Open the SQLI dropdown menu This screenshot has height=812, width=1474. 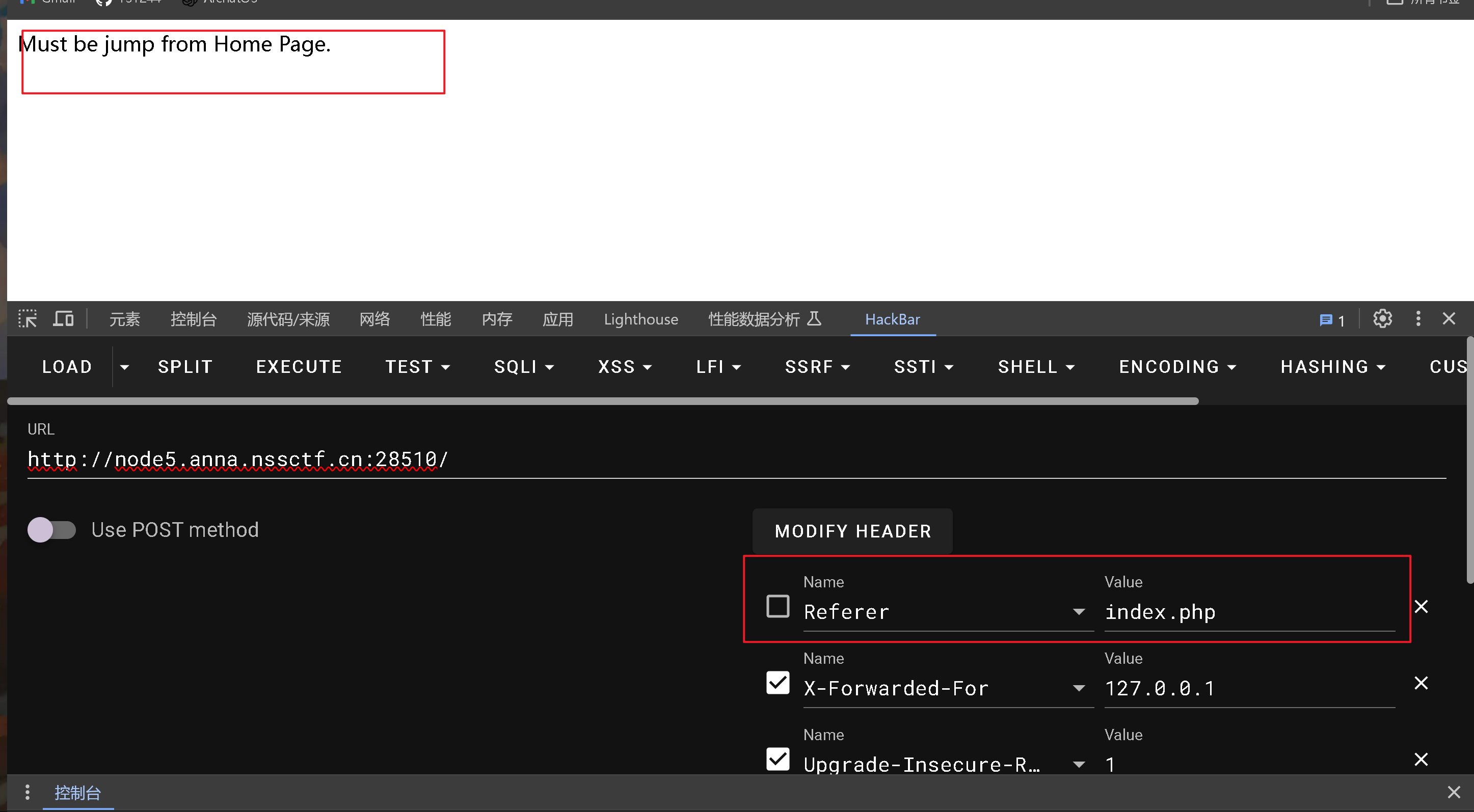(x=524, y=367)
